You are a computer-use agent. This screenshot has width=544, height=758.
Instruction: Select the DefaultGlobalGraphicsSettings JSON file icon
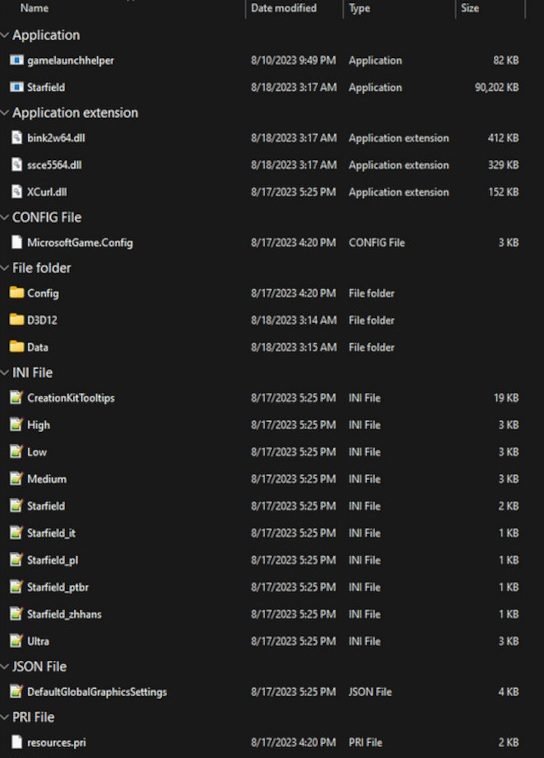(16, 691)
